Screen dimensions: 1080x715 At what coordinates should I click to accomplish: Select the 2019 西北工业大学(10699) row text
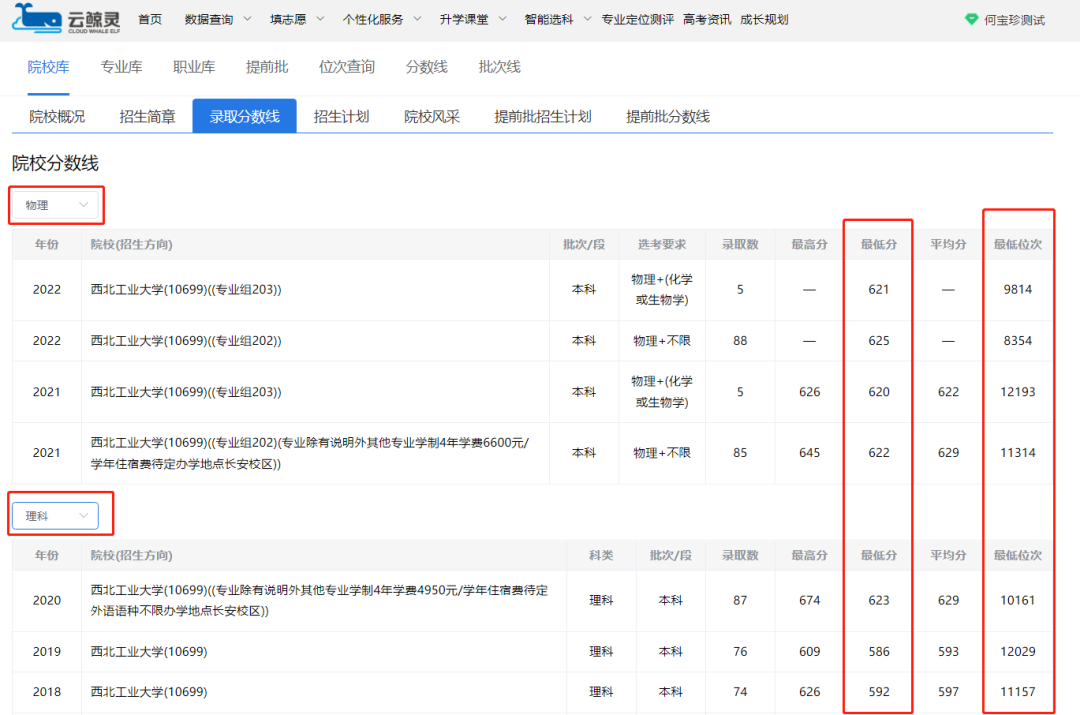149,652
